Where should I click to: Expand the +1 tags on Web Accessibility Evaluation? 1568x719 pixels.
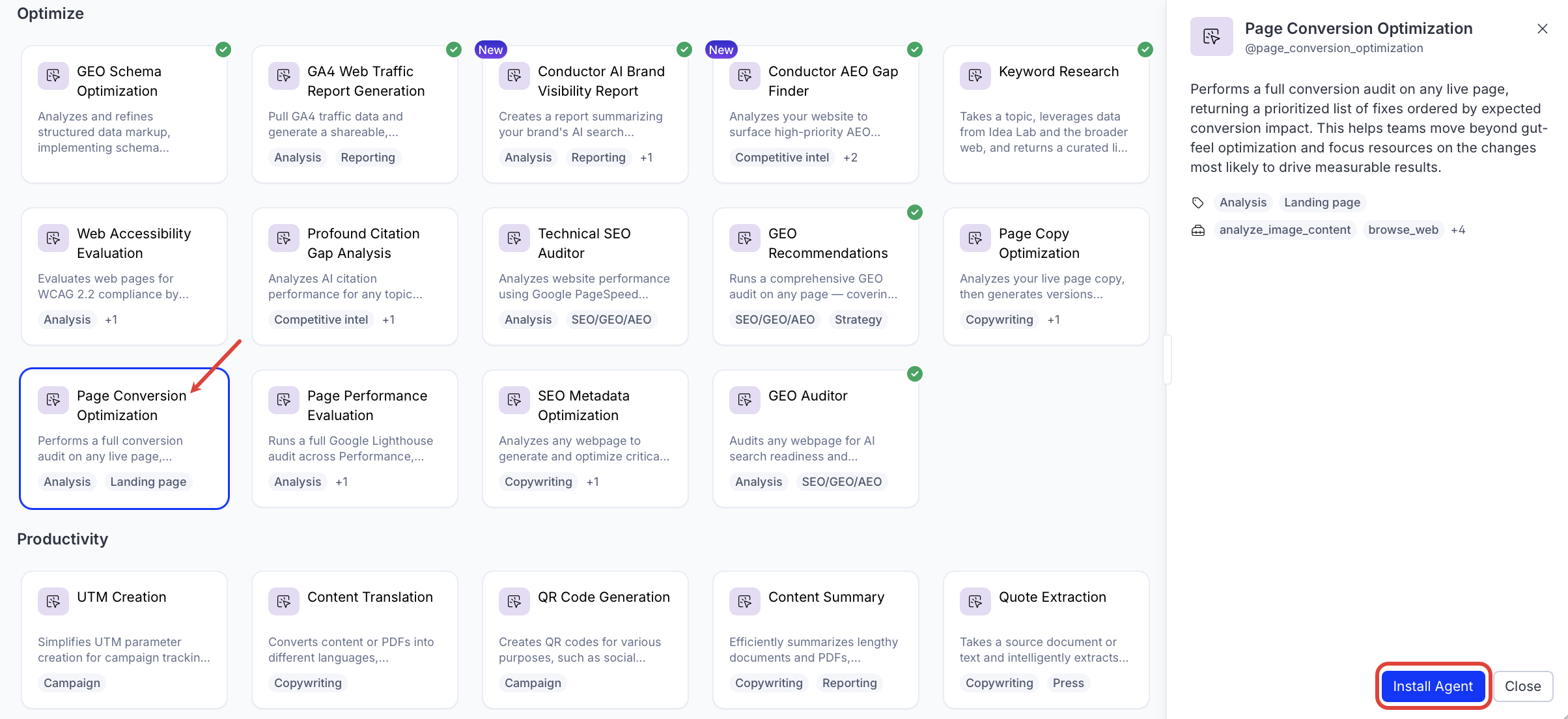(x=111, y=320)
